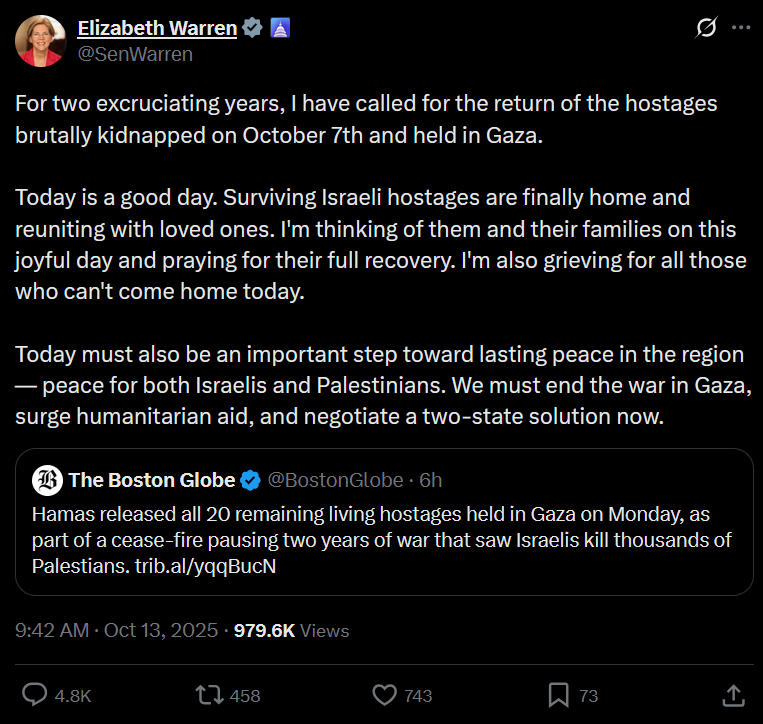Image resolution: width=763 pixels, height=724 pixels.
Task: Click the @BostonGlobe handle
Action: (x=334, y=480)
